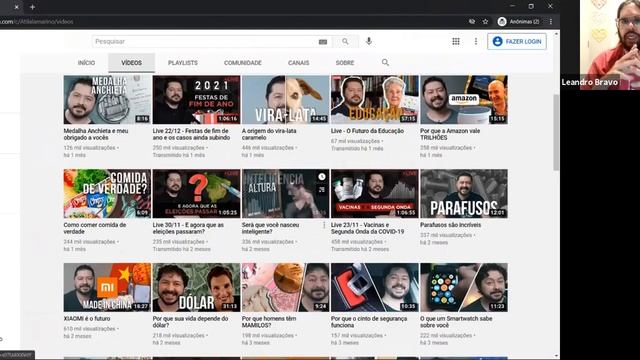Image resolution: width=640 pixels, height=360 pixels.
Task: Open the Made in China Xiaomi thumbnail
Action: tap(107, 287)
